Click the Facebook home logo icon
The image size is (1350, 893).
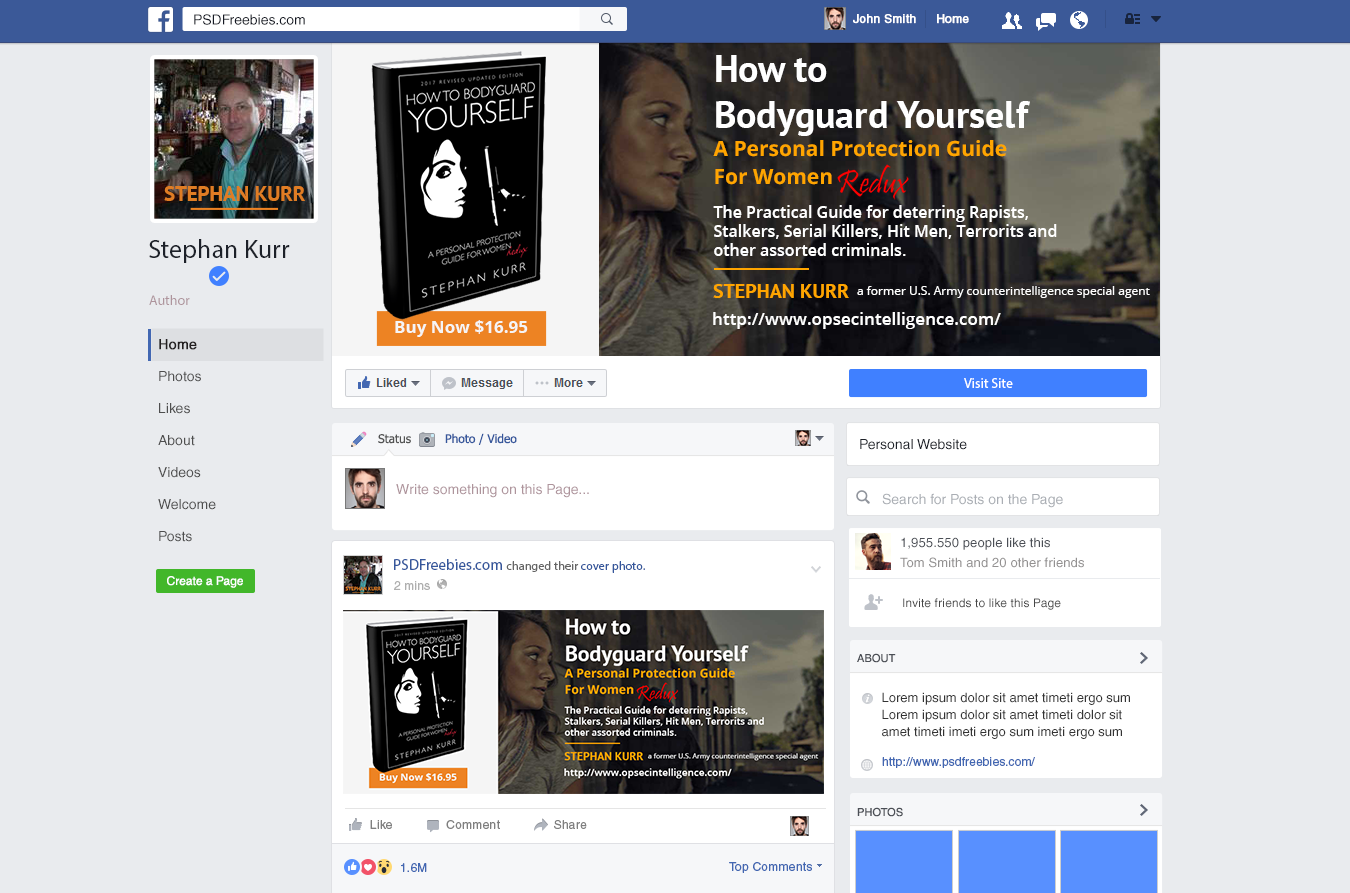161,18
